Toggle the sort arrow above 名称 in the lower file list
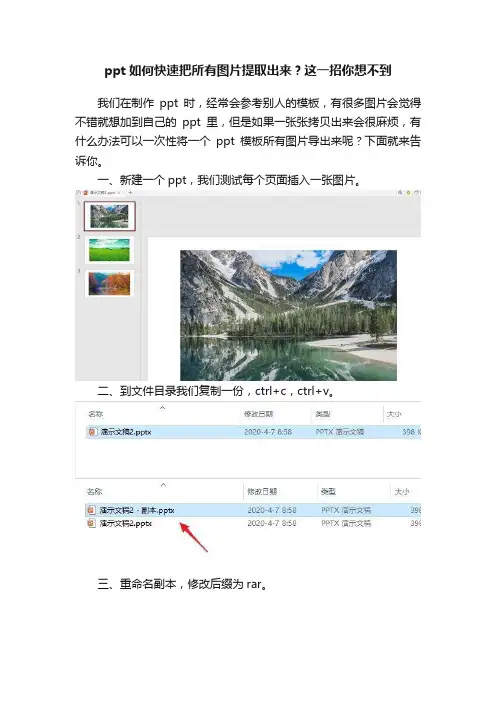This screenshot has width=496, height=702. tap(163, 485)
